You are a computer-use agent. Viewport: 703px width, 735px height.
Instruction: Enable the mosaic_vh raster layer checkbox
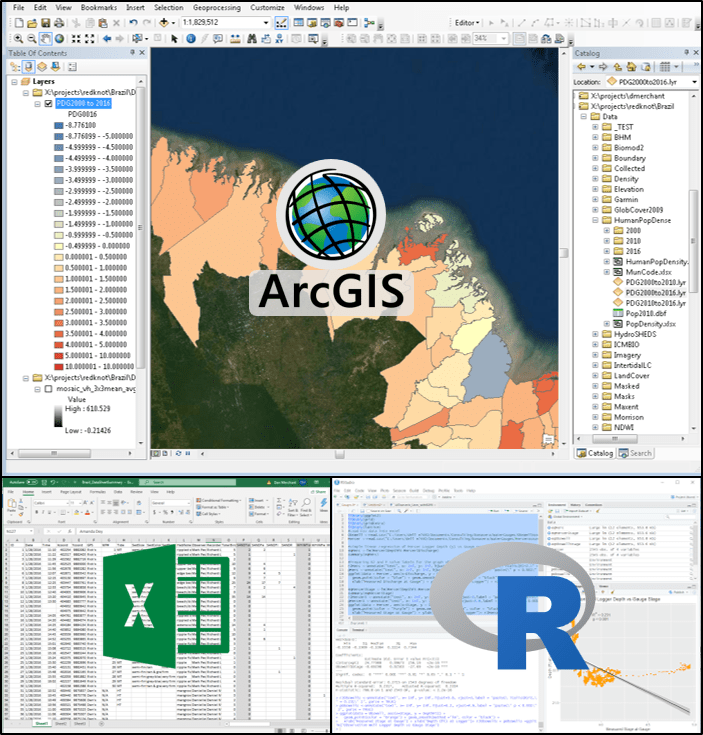48,389
